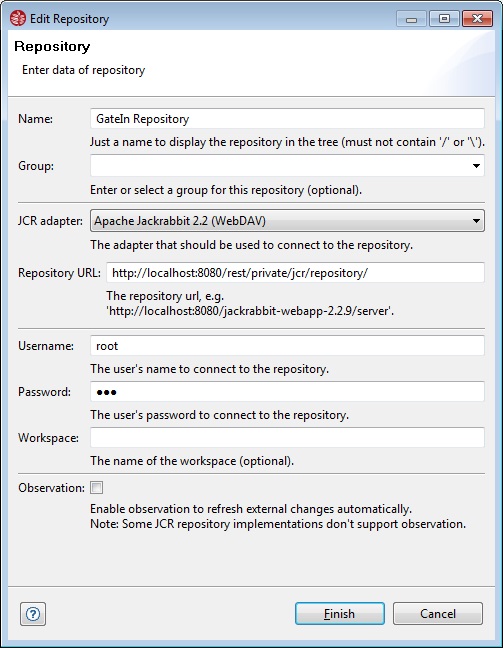
Task: Click the Password field
Action: pyautogui.click(x=287, y=392)
